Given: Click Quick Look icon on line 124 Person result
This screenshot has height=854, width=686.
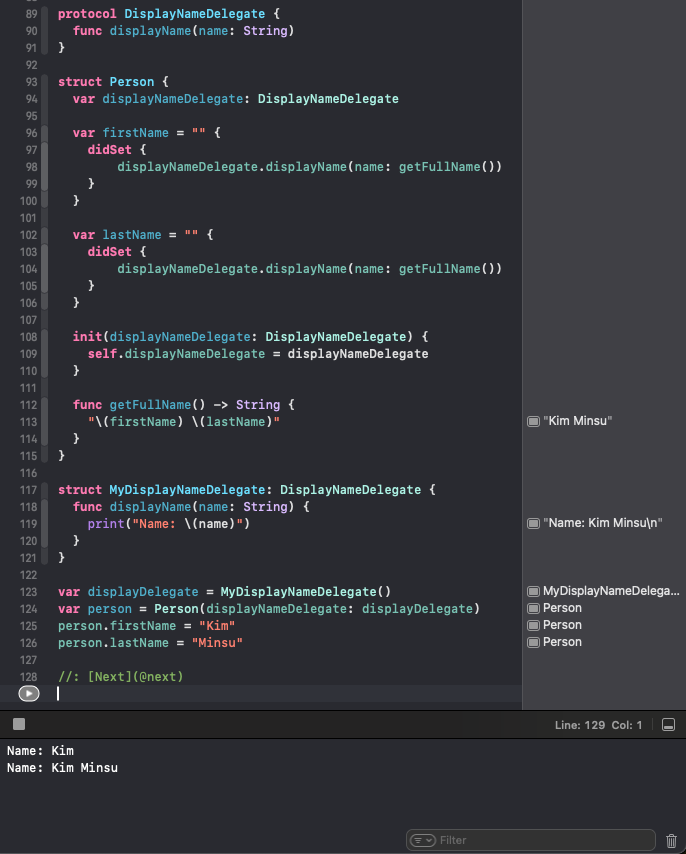Looking at the screenshot, I should click(x=533, y=608).
